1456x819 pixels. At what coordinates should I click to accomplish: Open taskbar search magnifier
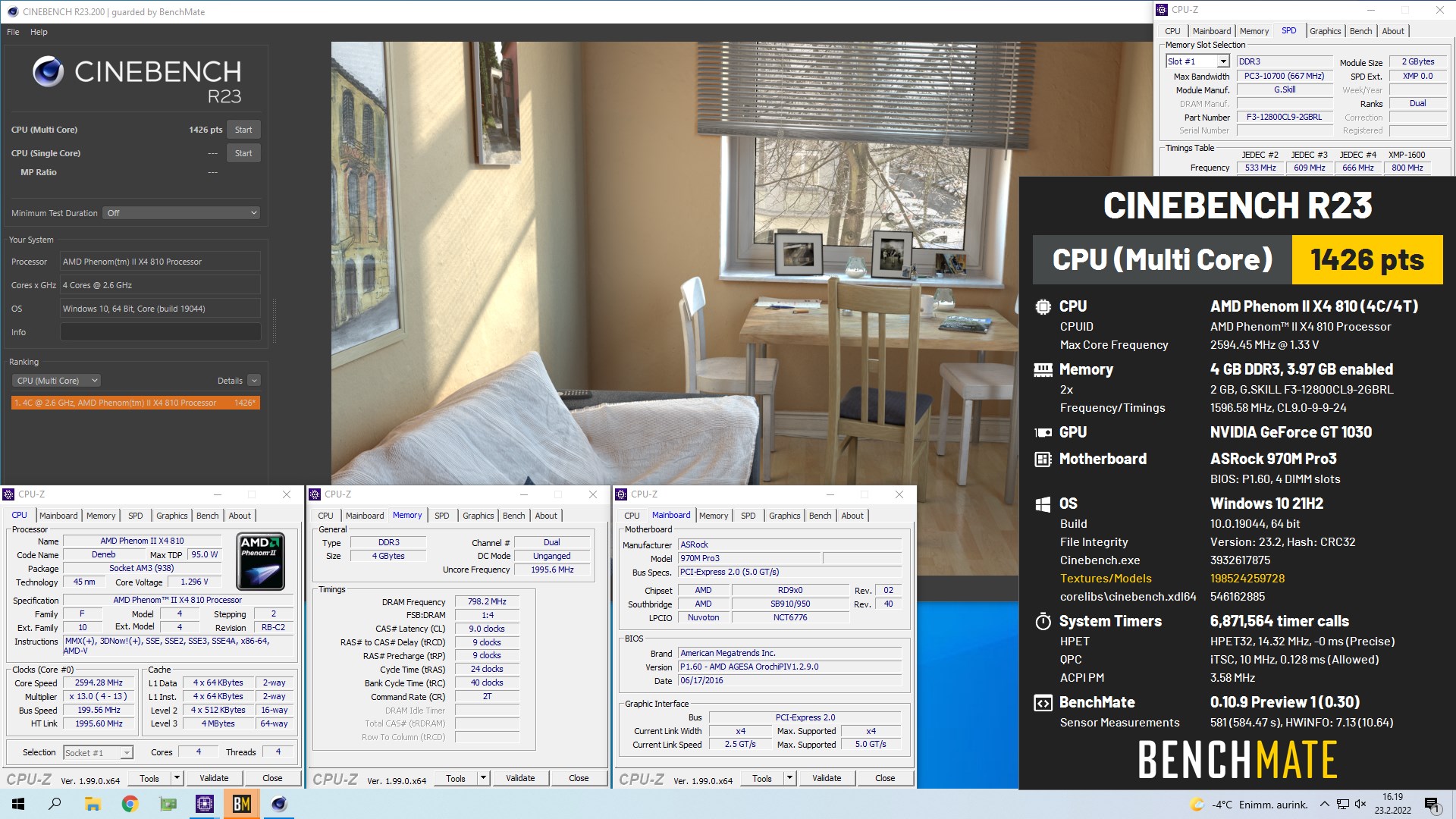(55, 804)
